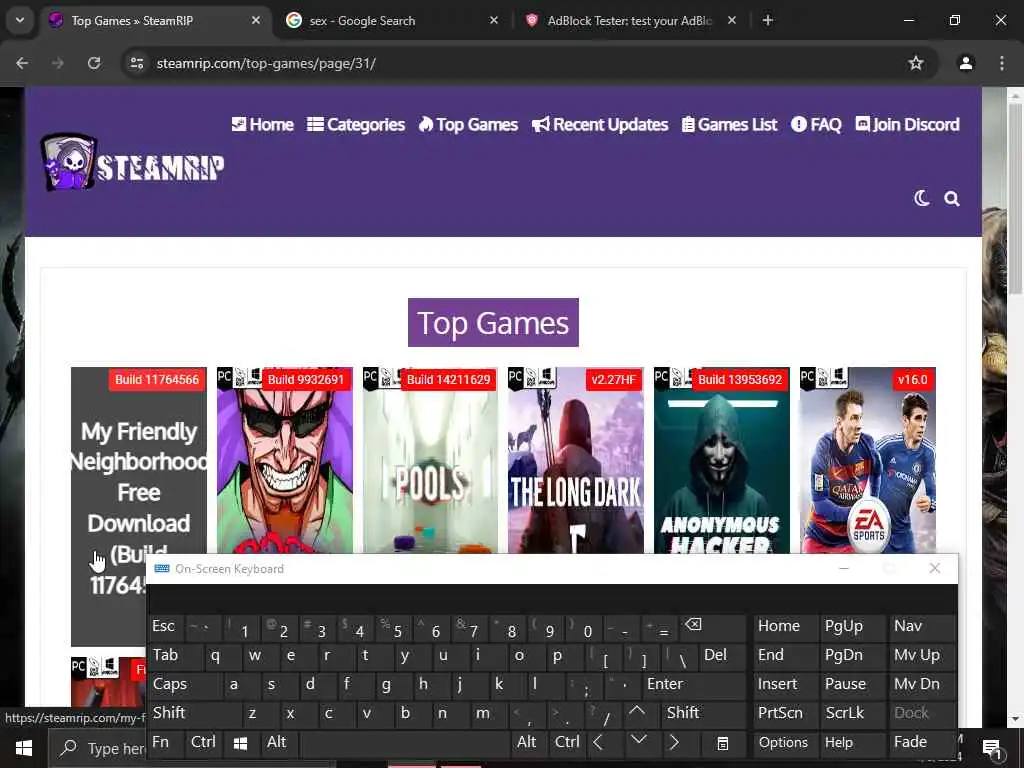This screenshot has height=768, width=1024.
Task: Click the Tab key on On-Screen Keyboard
Action: (175, 655)
